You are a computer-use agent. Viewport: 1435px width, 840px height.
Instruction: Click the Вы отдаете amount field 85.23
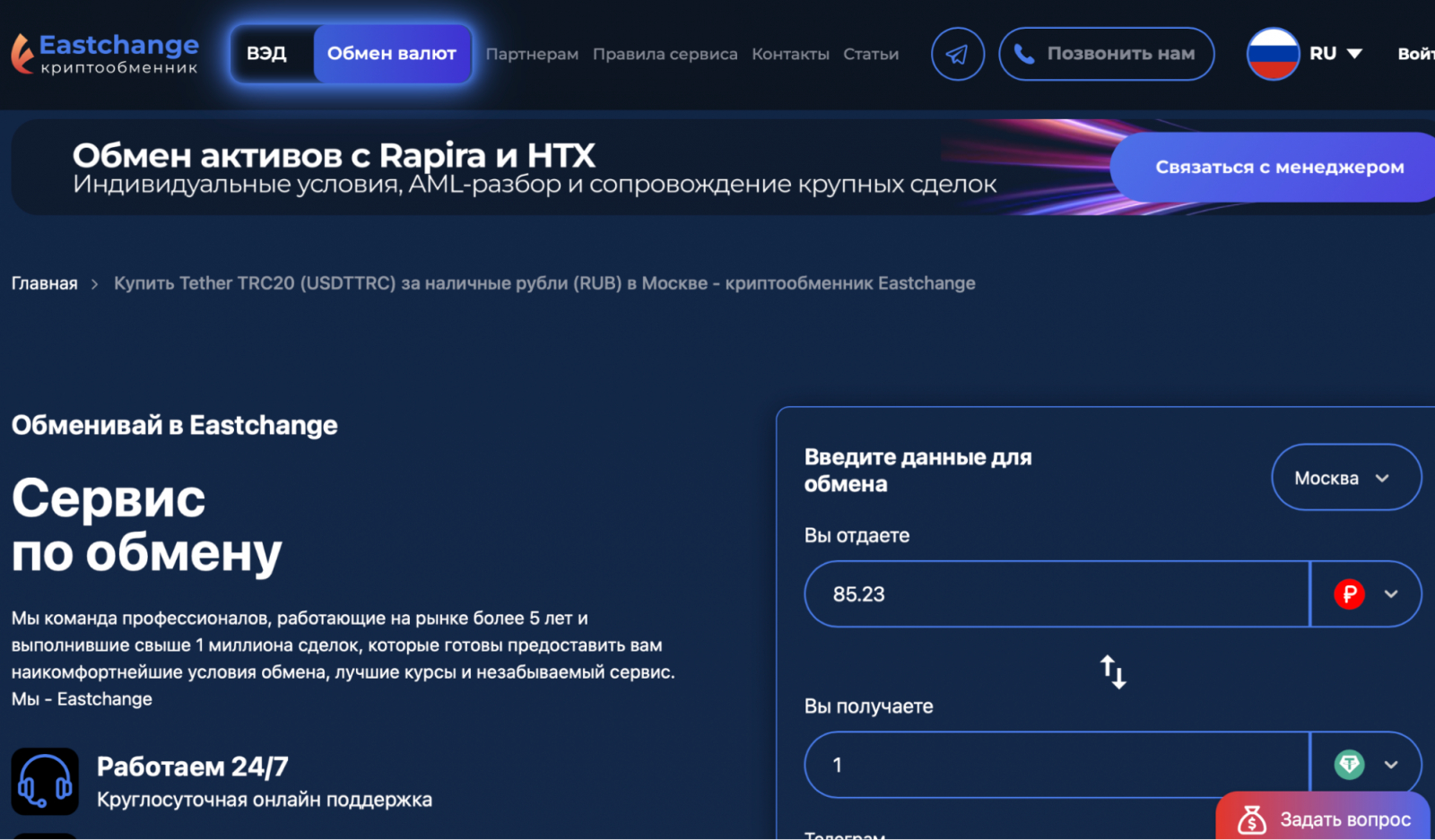[x=1057, y=593]
